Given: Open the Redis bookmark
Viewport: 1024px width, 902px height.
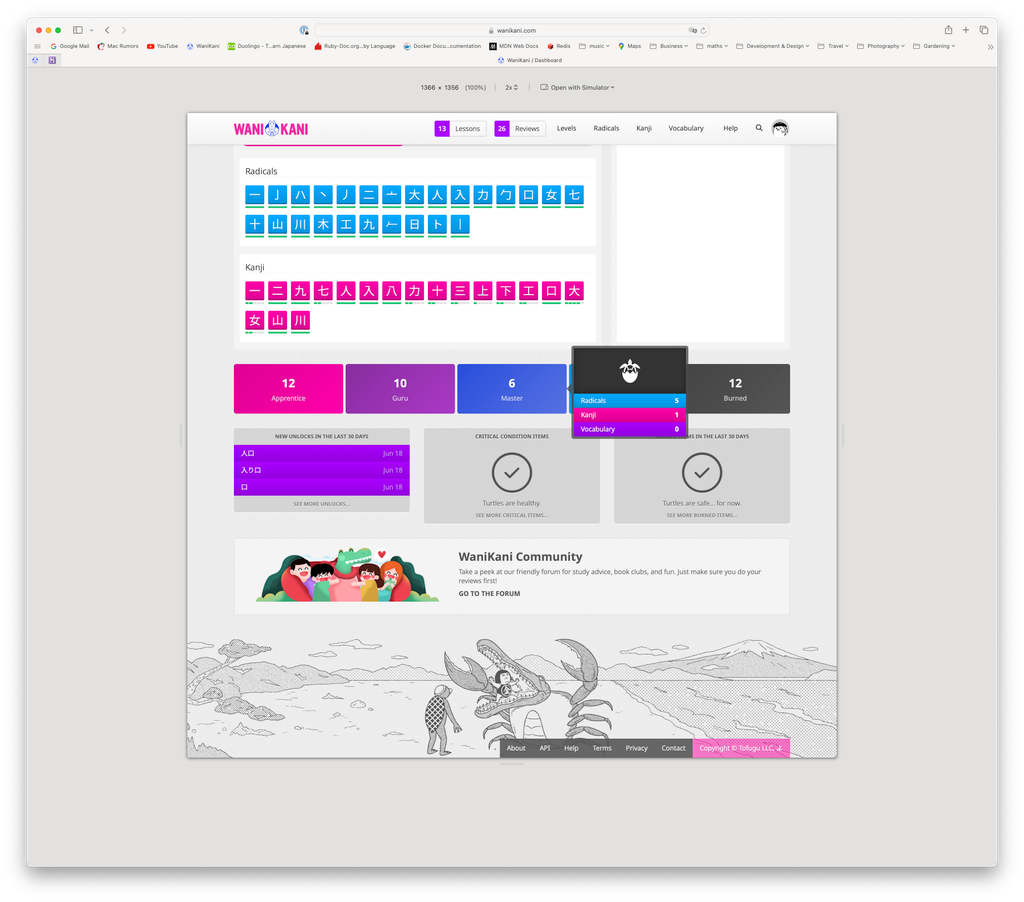Looking at the screenshot, I should click(x=558, y=46).
